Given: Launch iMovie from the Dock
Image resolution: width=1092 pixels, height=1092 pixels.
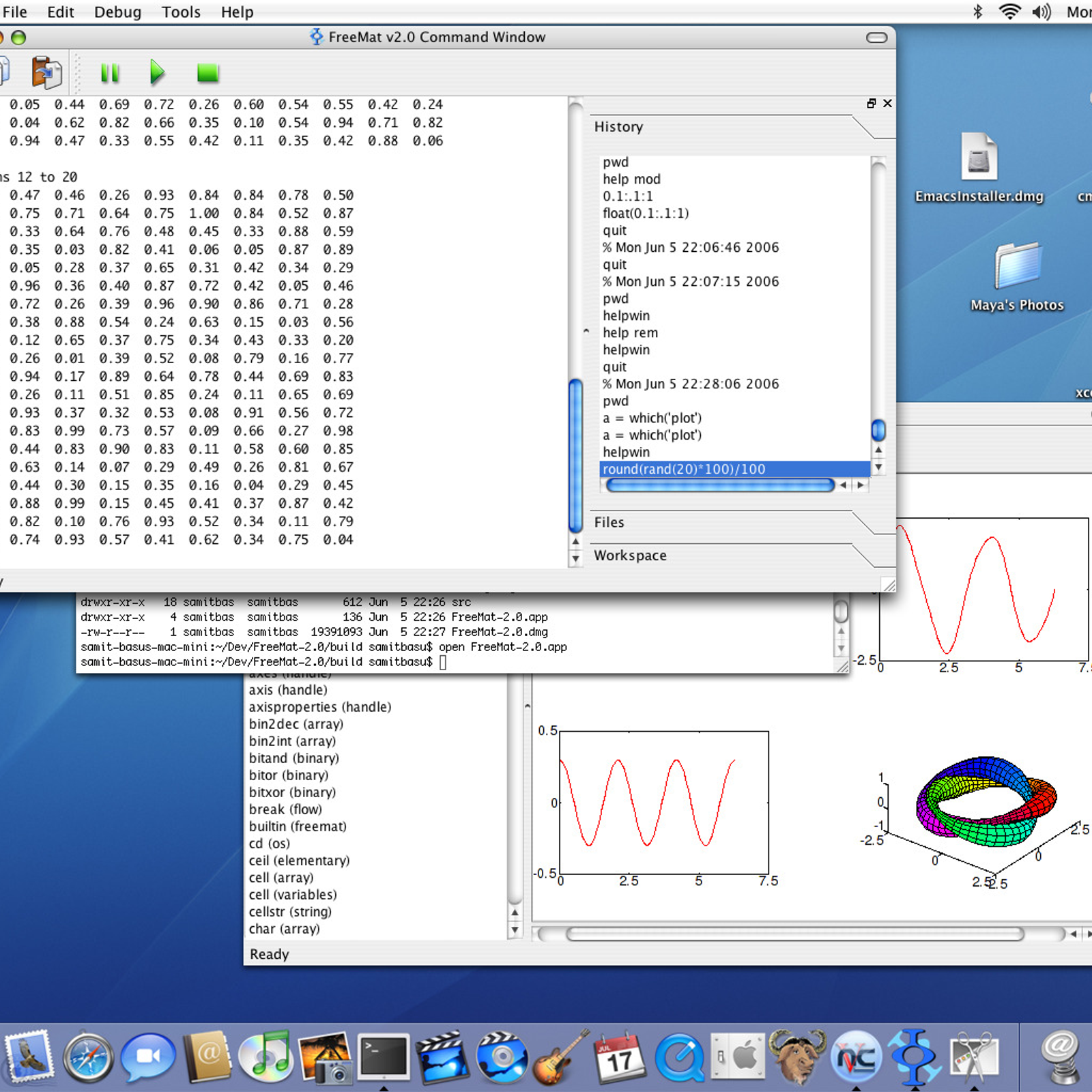Looking at the screenshot, I should click(x=444, y=1058).
